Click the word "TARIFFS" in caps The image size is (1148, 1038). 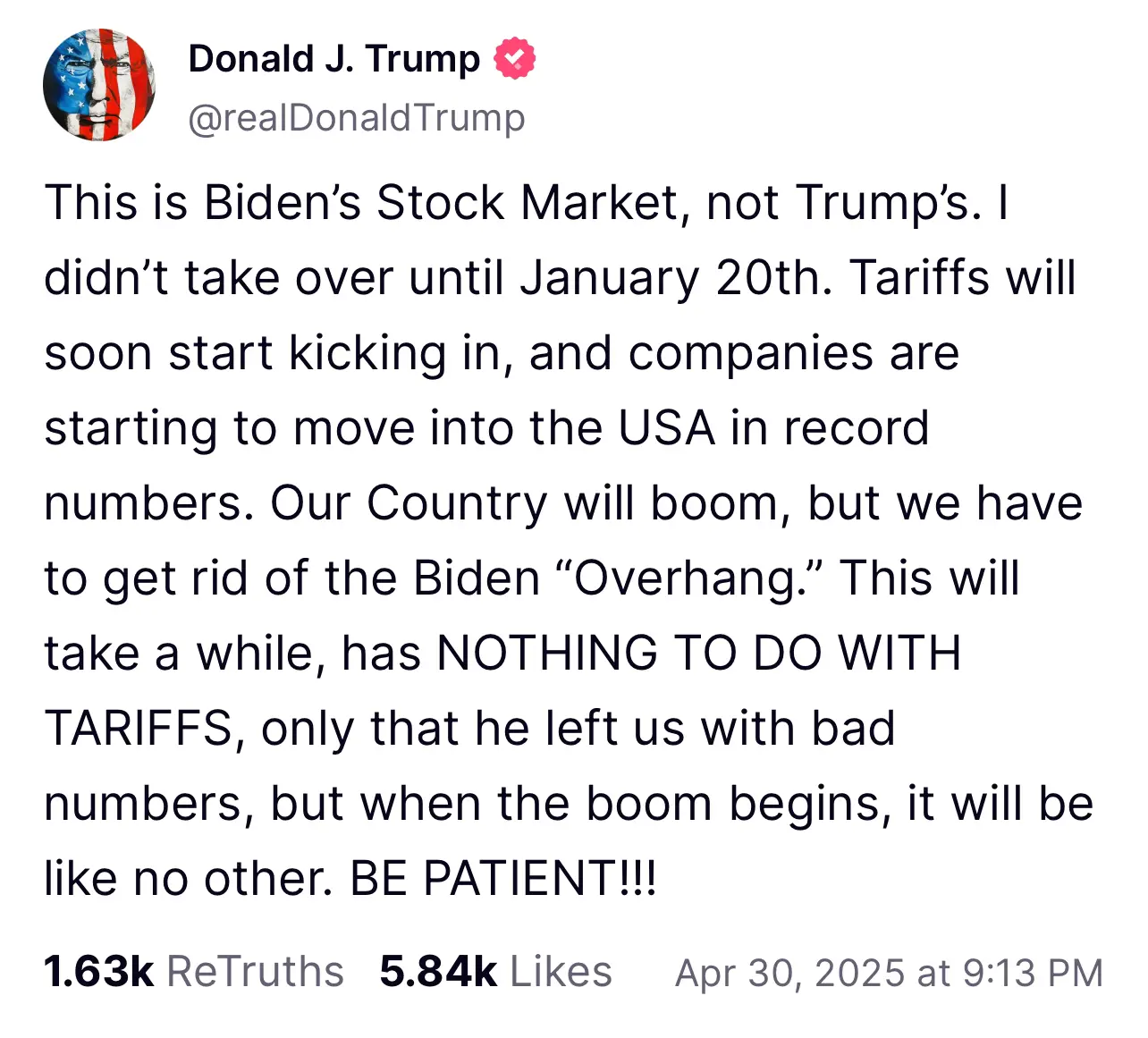(139, 728)
